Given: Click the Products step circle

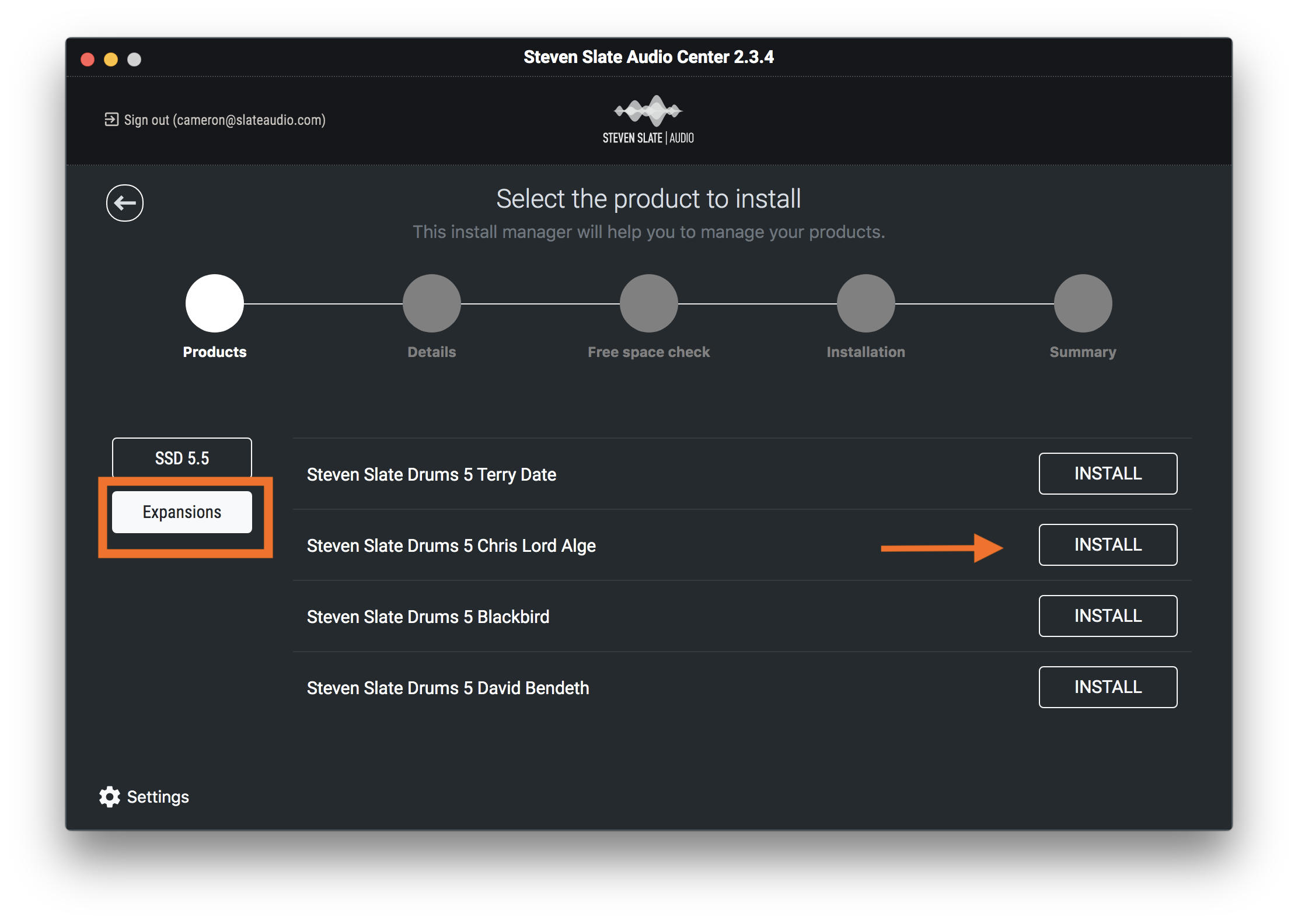Looking at the screenshot, I should (215, 303).
